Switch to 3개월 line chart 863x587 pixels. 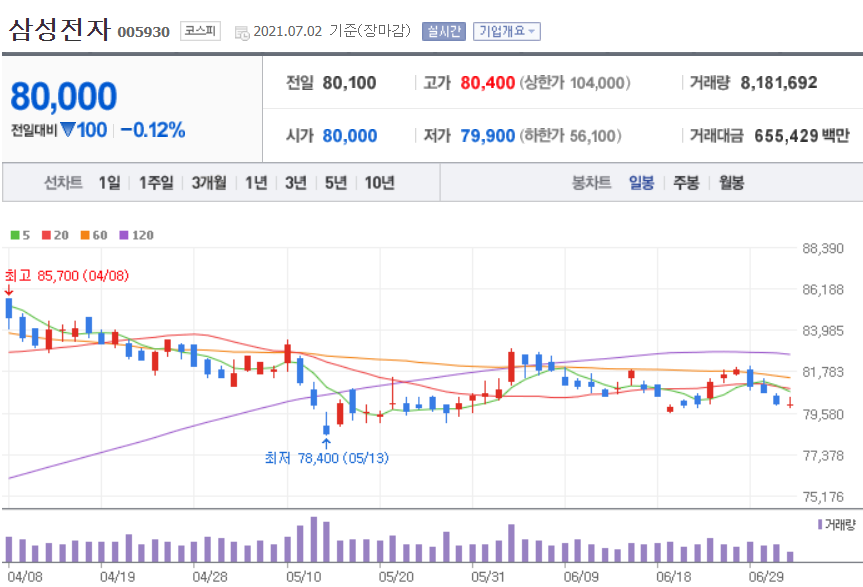tap(209, 182)
